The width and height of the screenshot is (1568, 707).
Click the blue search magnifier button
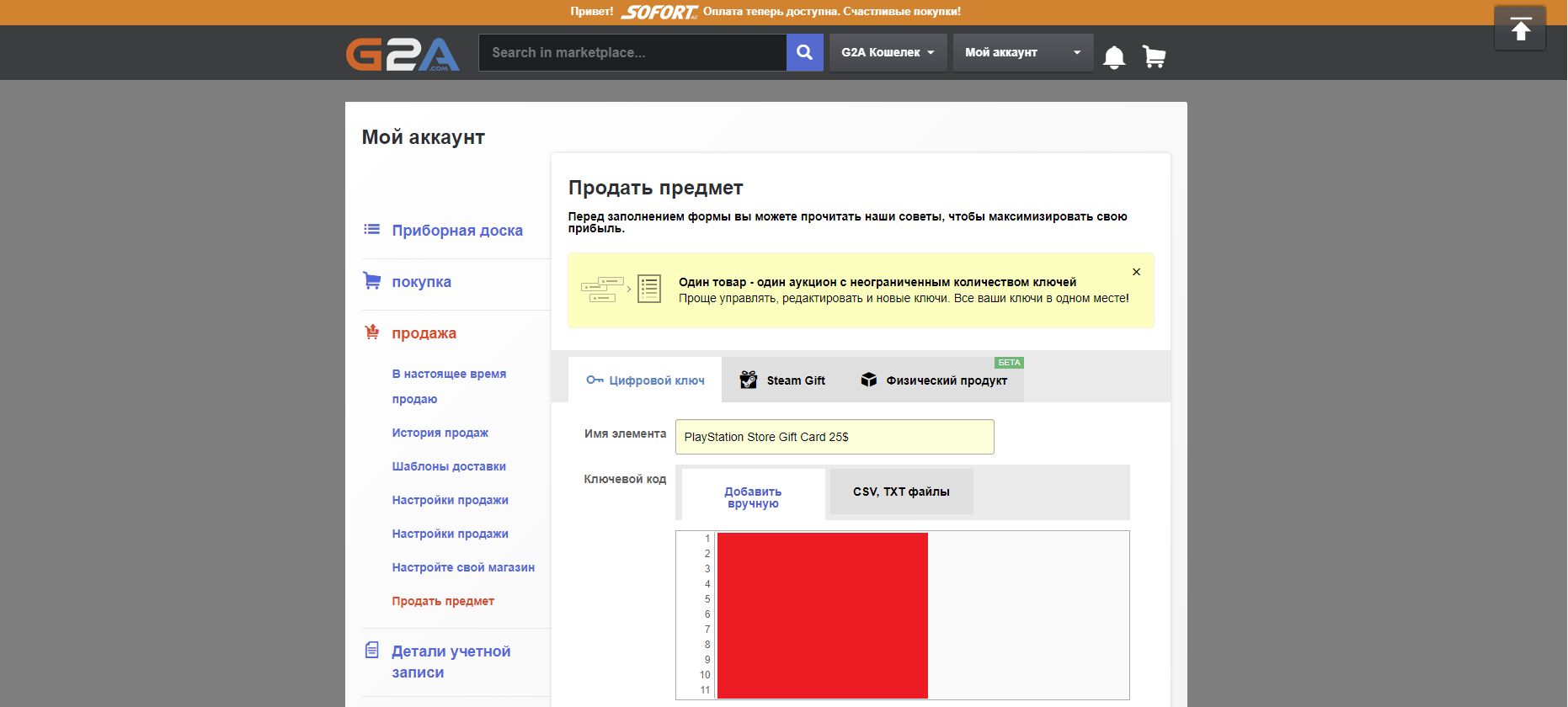pyautogui.click(x=804, y=52)
